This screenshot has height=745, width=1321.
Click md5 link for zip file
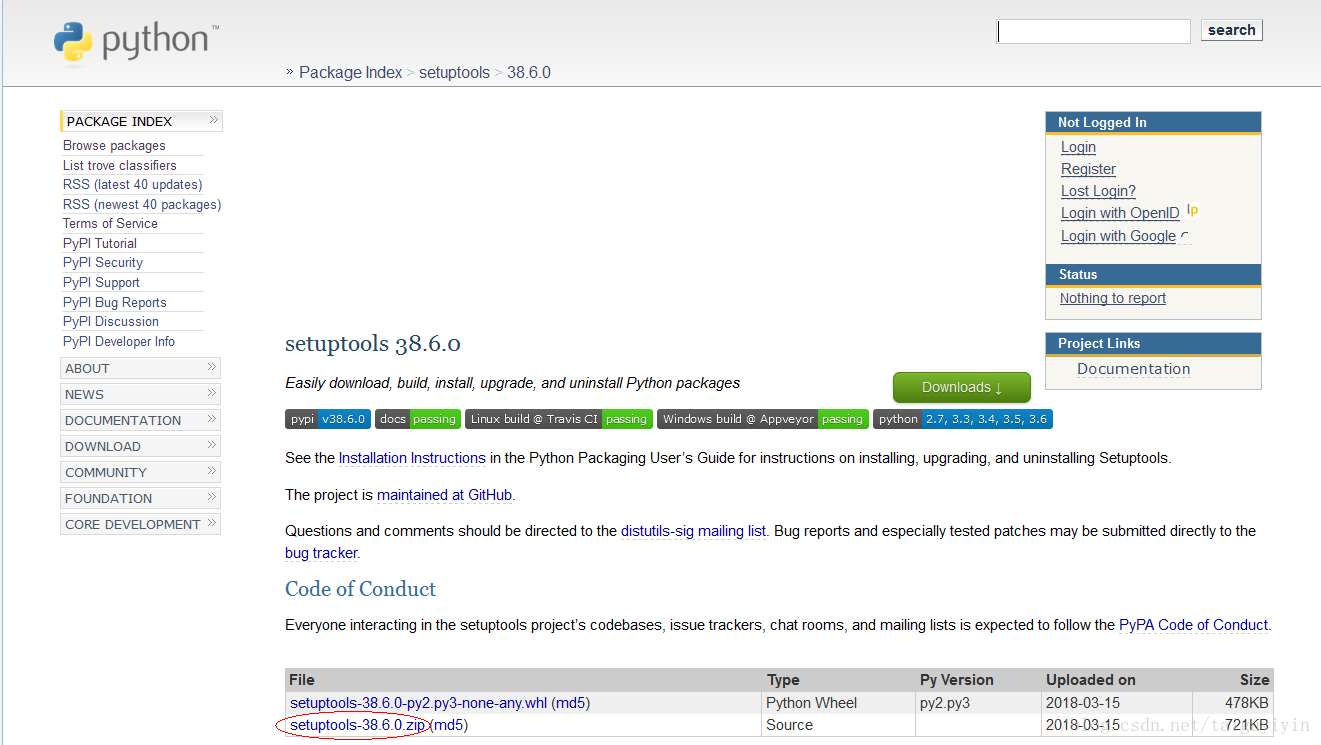(448, 725)
